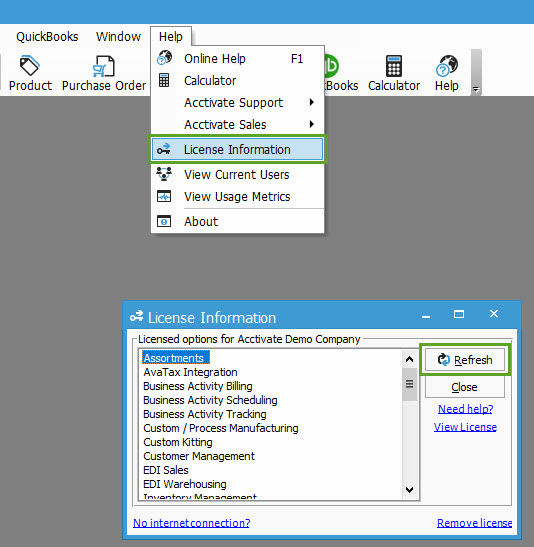This screenshot has width=534, height=547.
Task: Select View Current Users menu item
Action: (x=237, y=174)
